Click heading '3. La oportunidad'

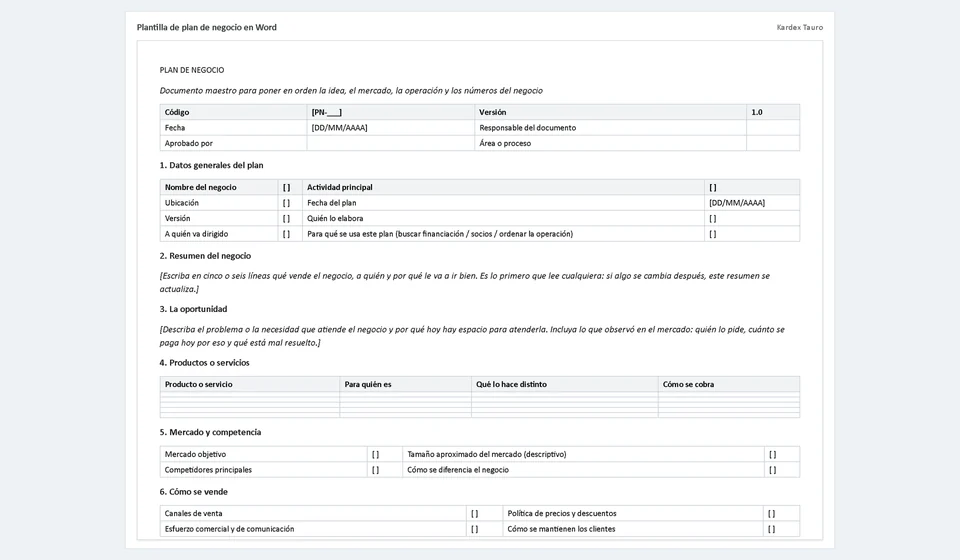(x=193, y=309)
